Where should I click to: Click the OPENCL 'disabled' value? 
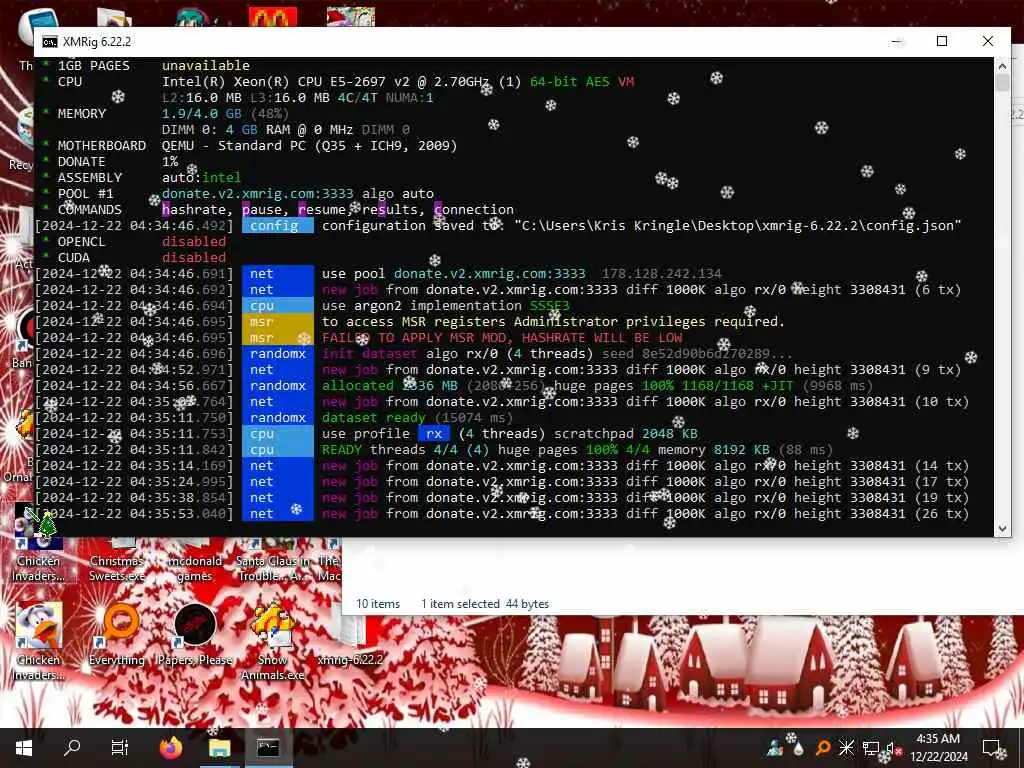[194, 242]
